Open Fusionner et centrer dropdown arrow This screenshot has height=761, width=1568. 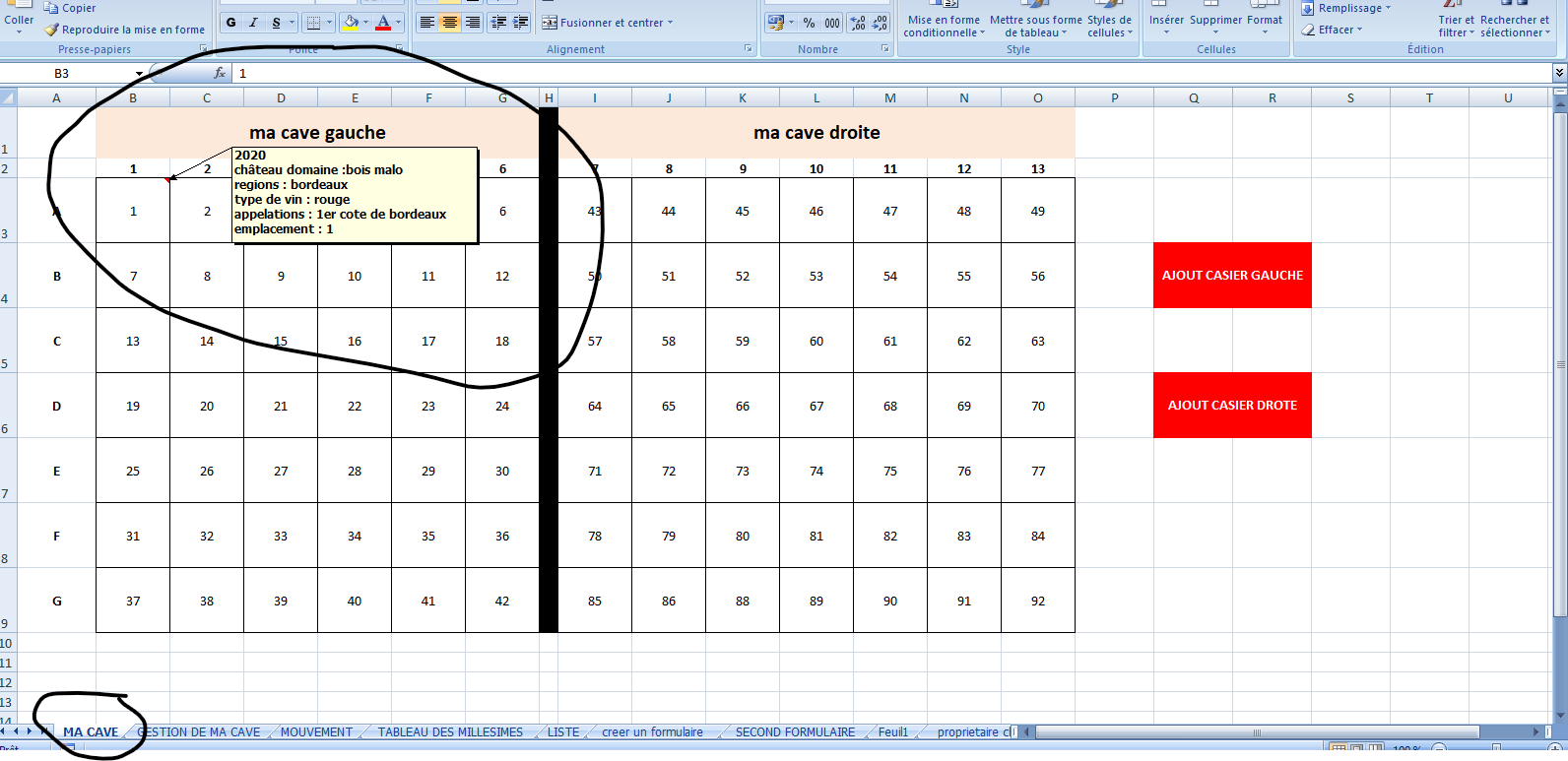(x=671, y=23)
